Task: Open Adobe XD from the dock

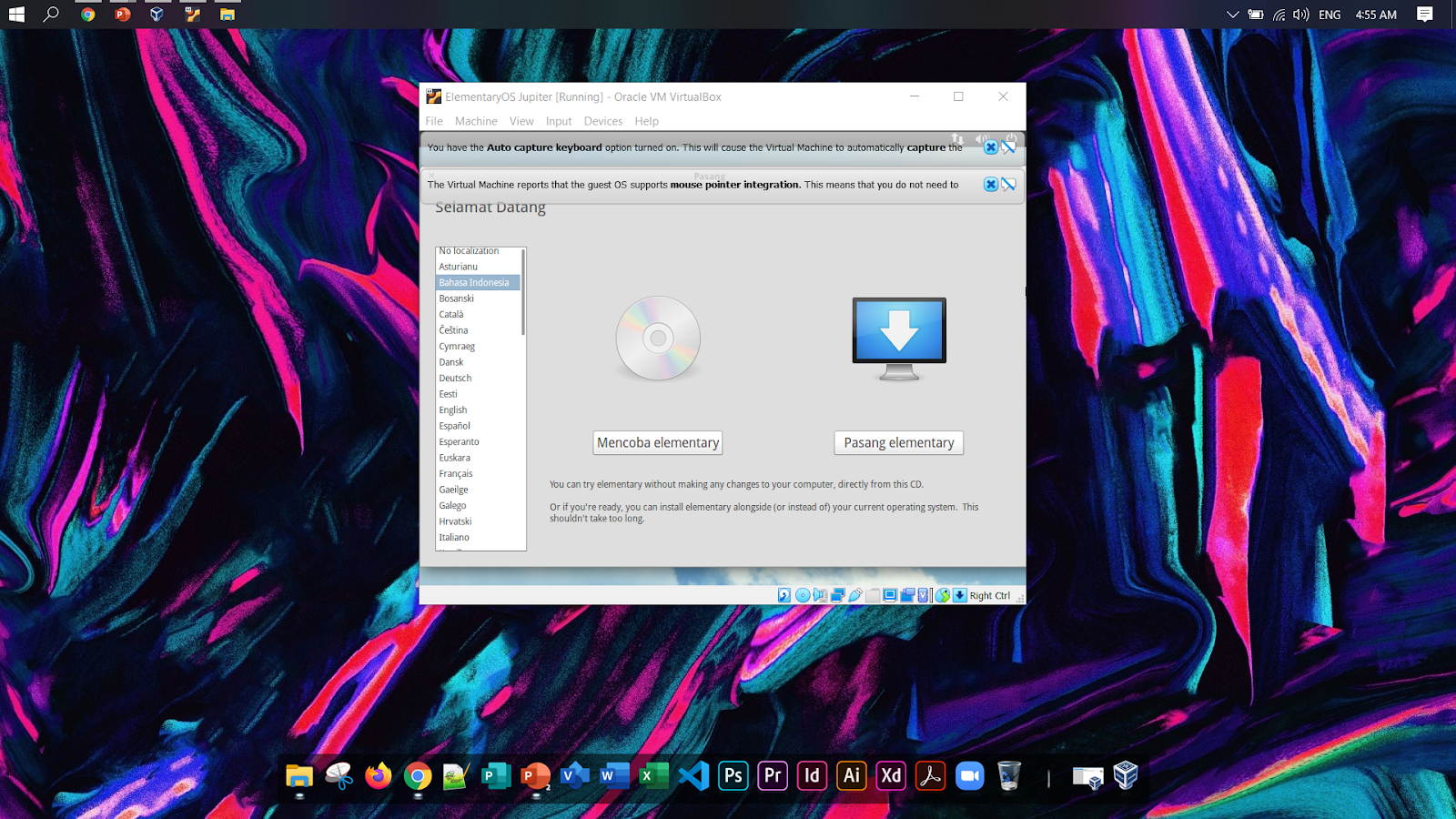Action: 891,775
